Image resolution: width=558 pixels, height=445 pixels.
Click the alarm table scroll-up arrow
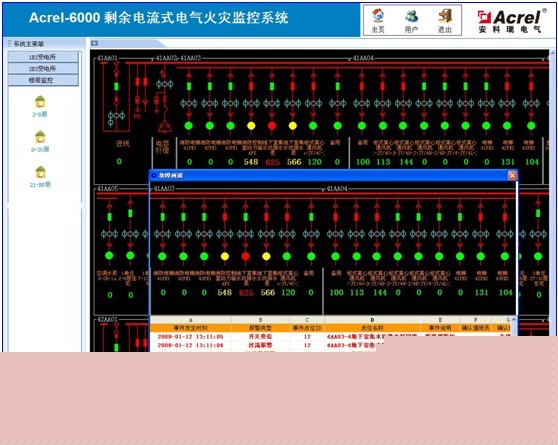tap(514, 320)
